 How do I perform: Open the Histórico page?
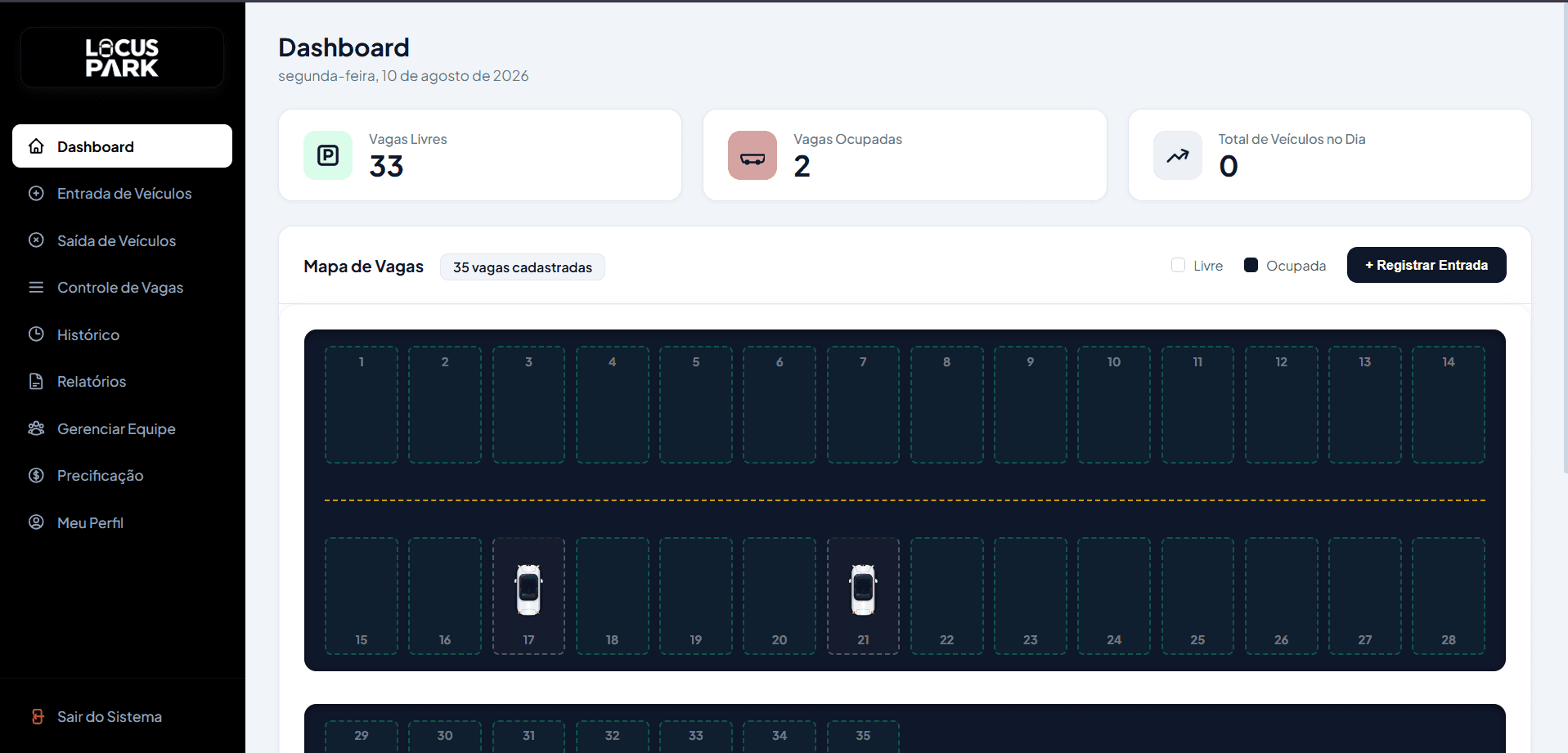(122, 334)
